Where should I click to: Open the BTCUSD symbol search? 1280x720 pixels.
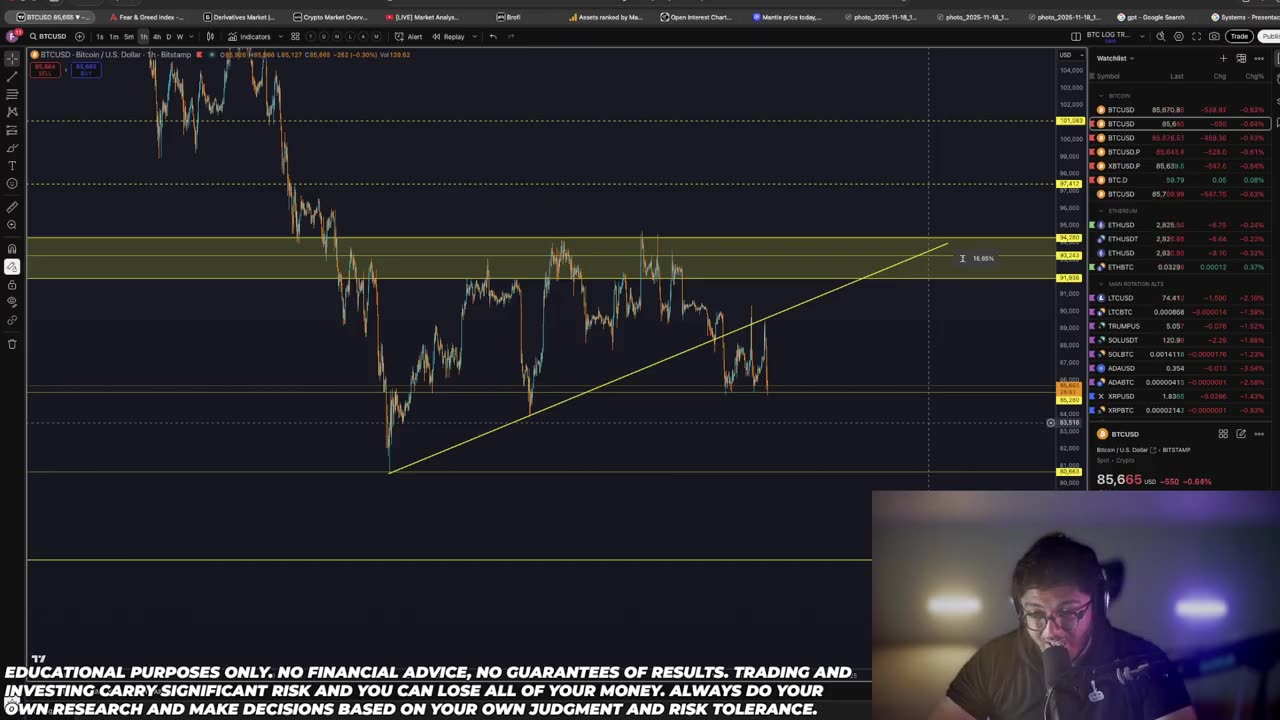[48, 36]
